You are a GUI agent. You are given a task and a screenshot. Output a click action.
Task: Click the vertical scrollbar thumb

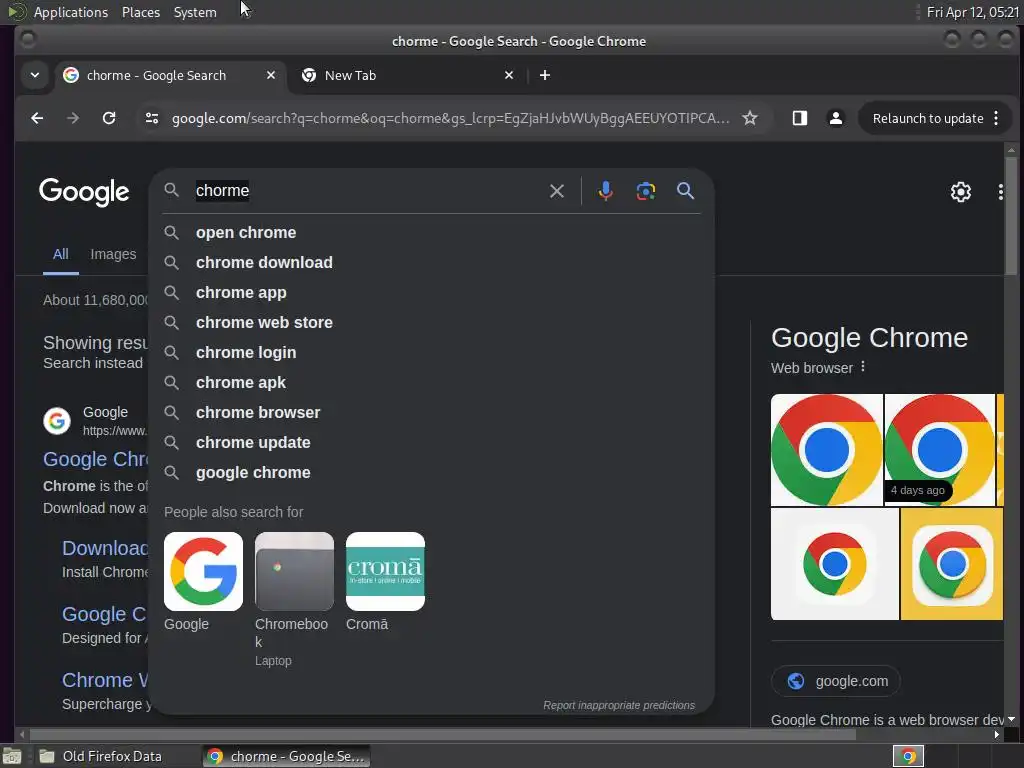[x=1011, y=216]
